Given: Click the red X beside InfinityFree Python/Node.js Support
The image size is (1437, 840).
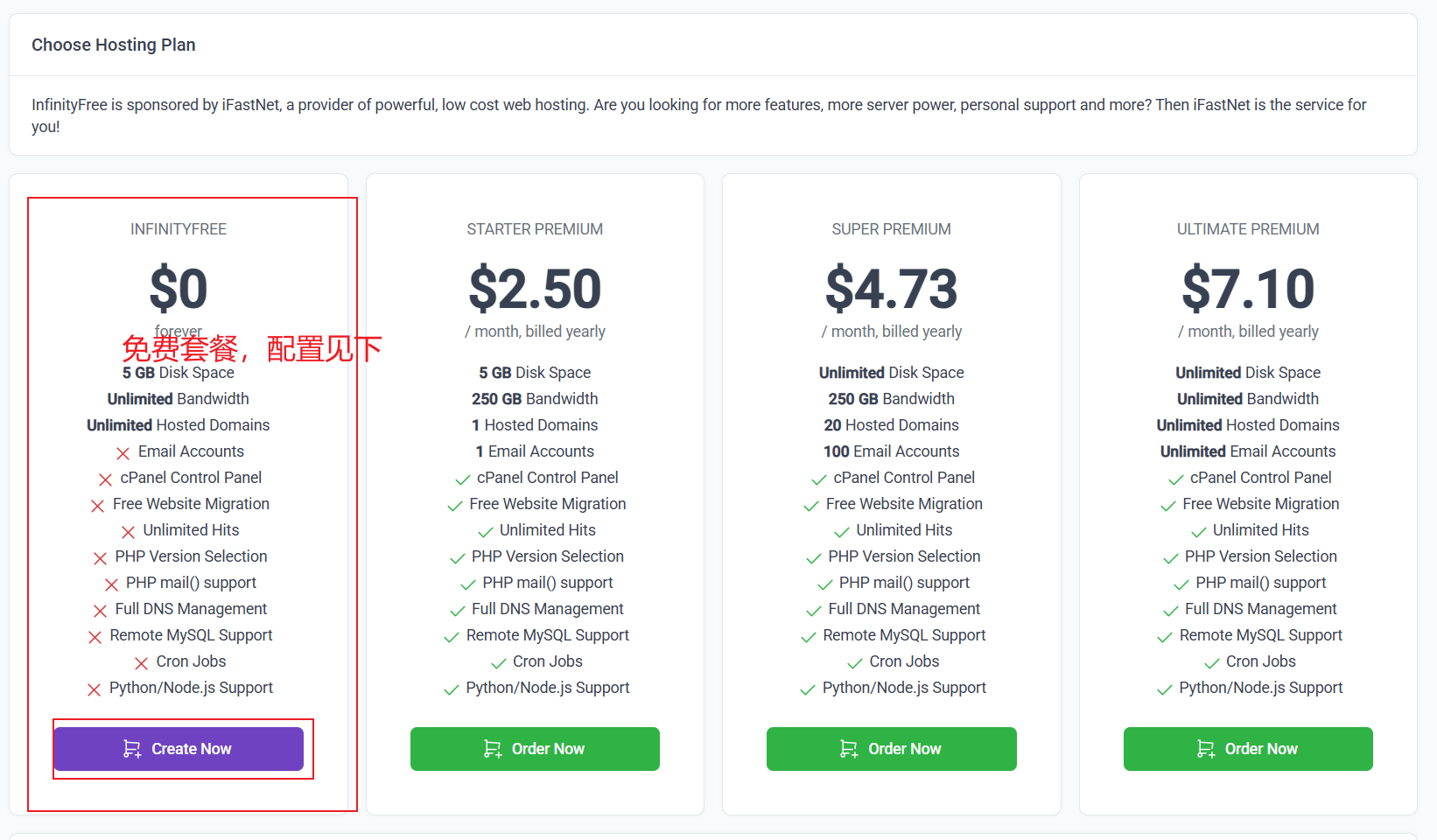Looking at the screenshot, I should click(95, 689).
